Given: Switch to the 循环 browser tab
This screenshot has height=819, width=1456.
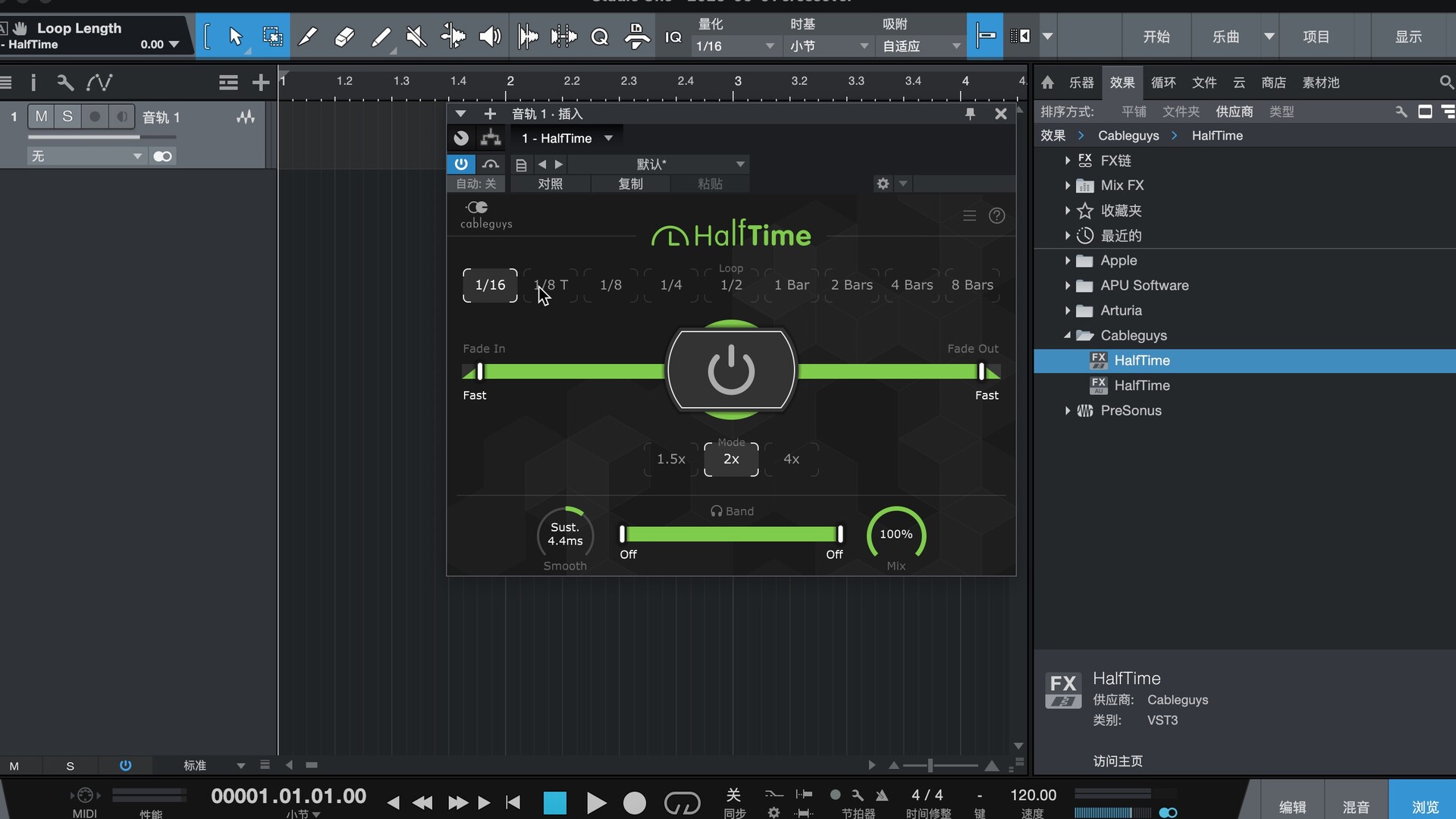Looking at the screenshot, I should click(1163, 82).
